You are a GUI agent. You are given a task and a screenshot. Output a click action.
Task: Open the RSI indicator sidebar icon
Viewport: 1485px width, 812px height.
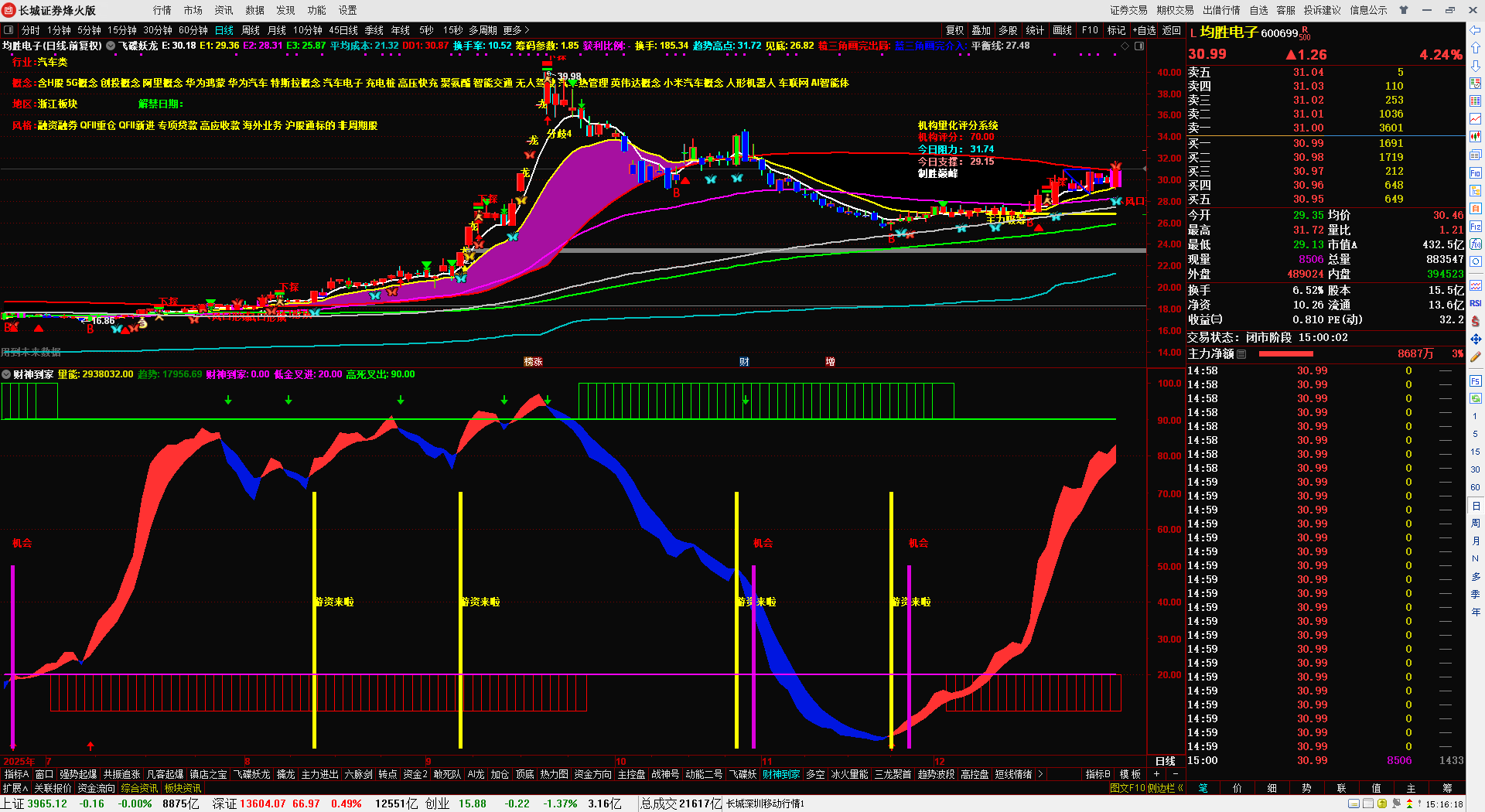pos(1476,303)
